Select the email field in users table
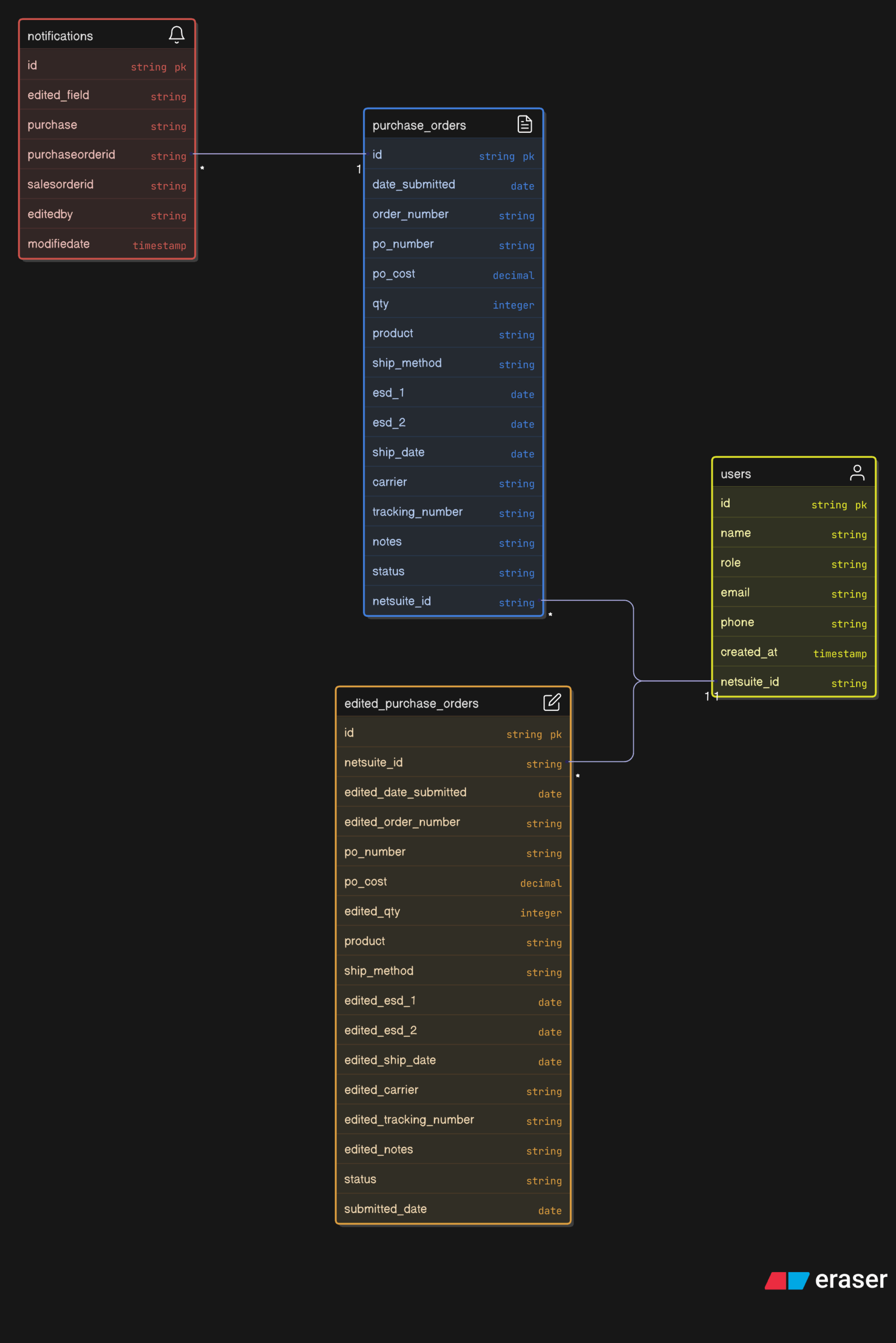This screenshot has height=1343, width=896. pyautogui.click(x=793, y=593)
